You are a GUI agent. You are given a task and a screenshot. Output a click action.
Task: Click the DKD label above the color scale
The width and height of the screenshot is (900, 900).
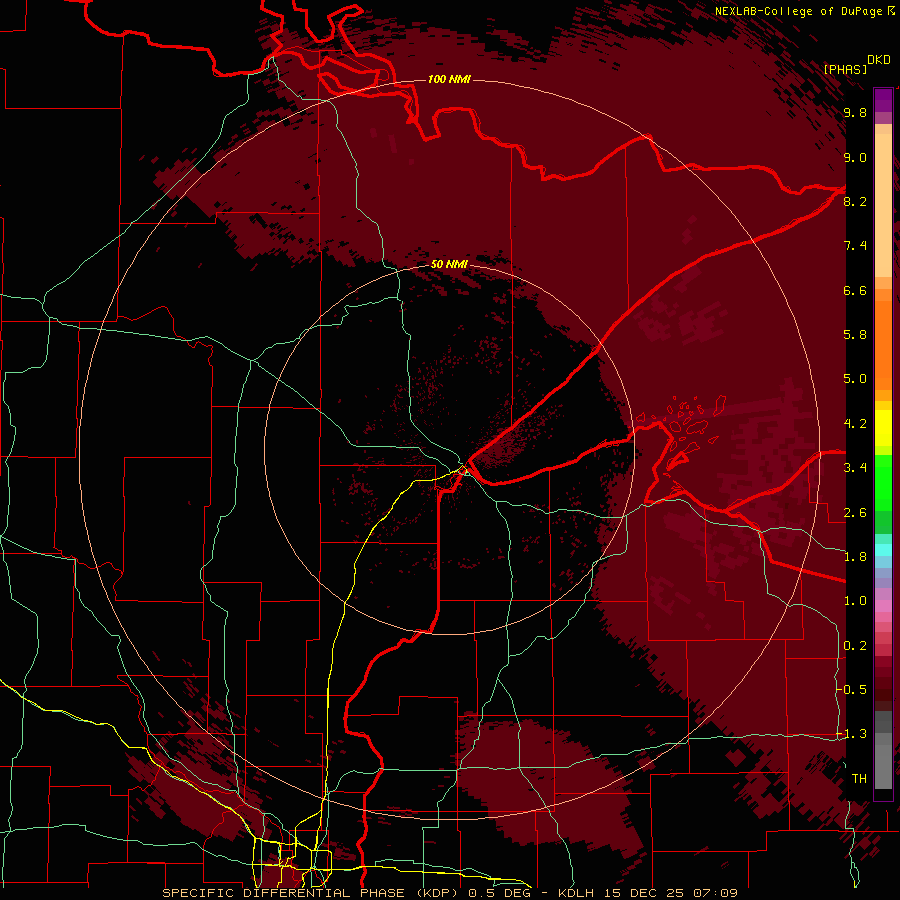tap(879, 60)
